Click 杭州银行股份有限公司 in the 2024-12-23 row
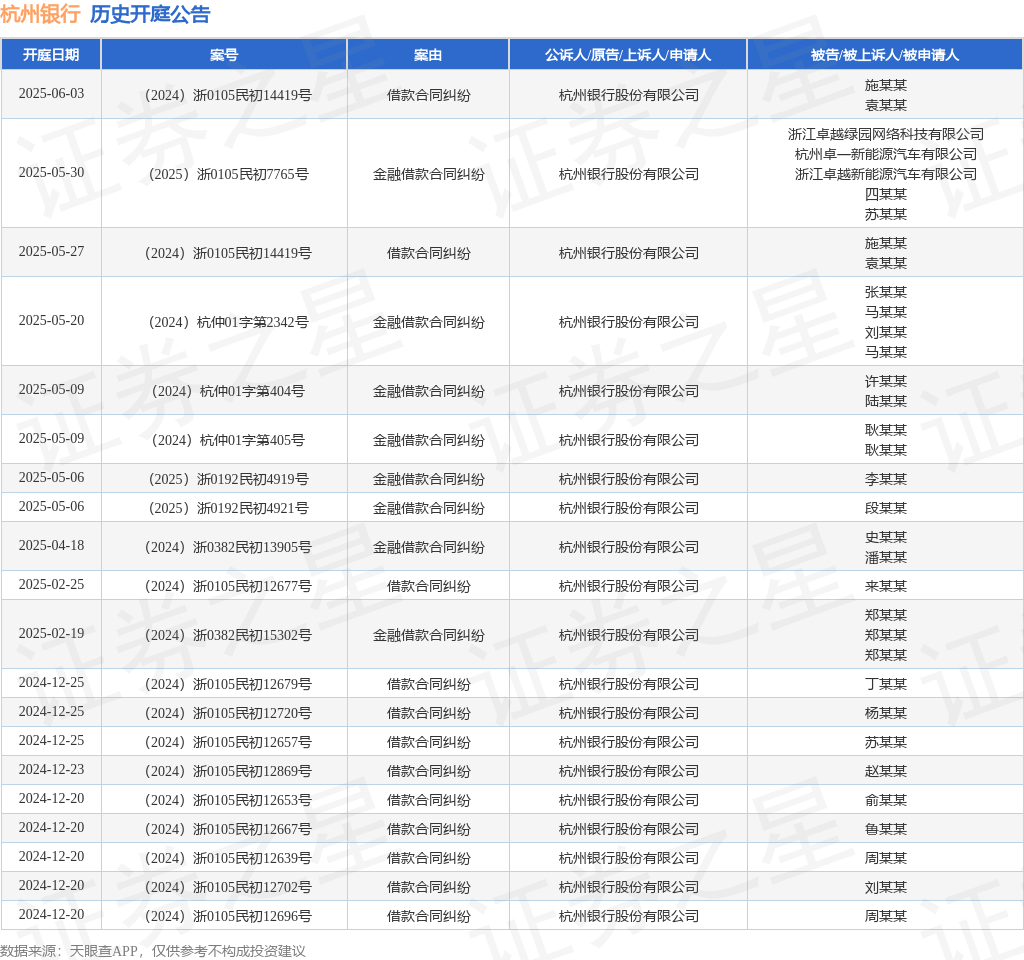Viewport: 1024px width, 960px height. pos(628,771)
